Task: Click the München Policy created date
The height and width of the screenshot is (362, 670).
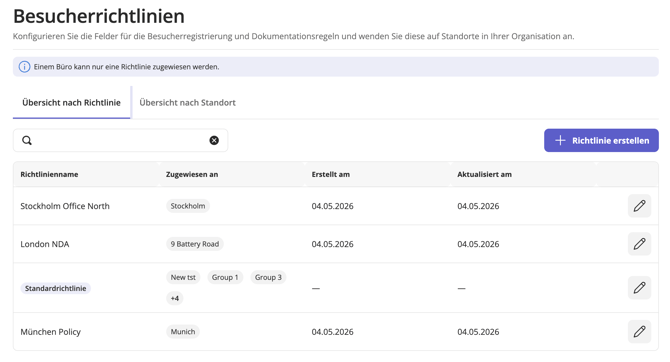Action: point(332,332)
